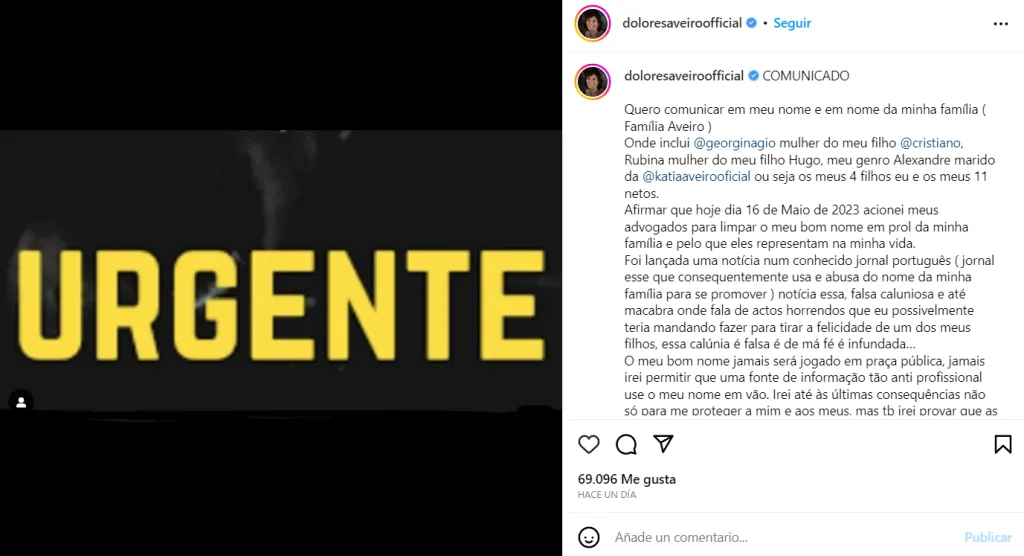Share post using paper plane icon

click(x=663, y=444)
